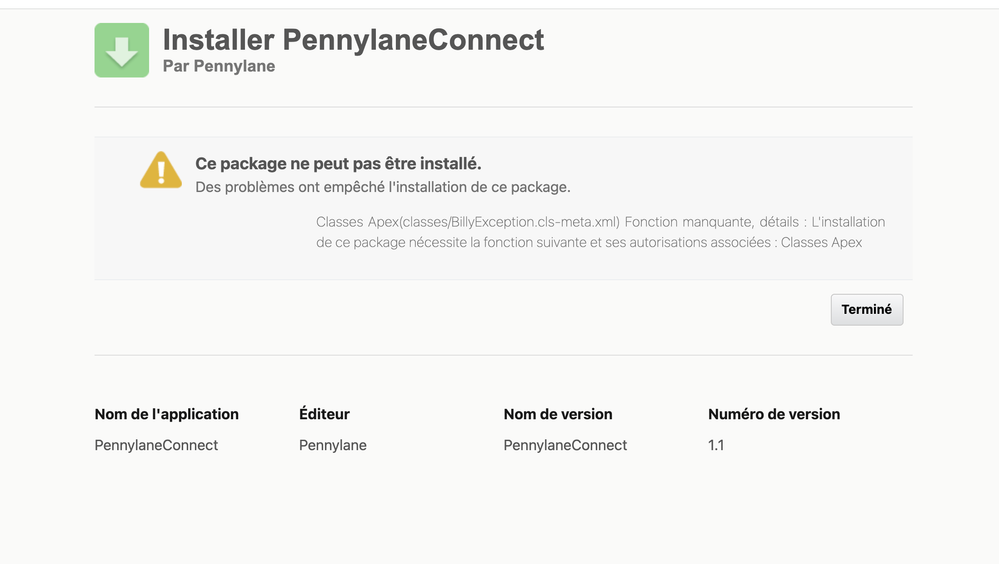Screen dimensions: 999x564
Task: Click the Nom de l'application column label
Action: [166, 414]
